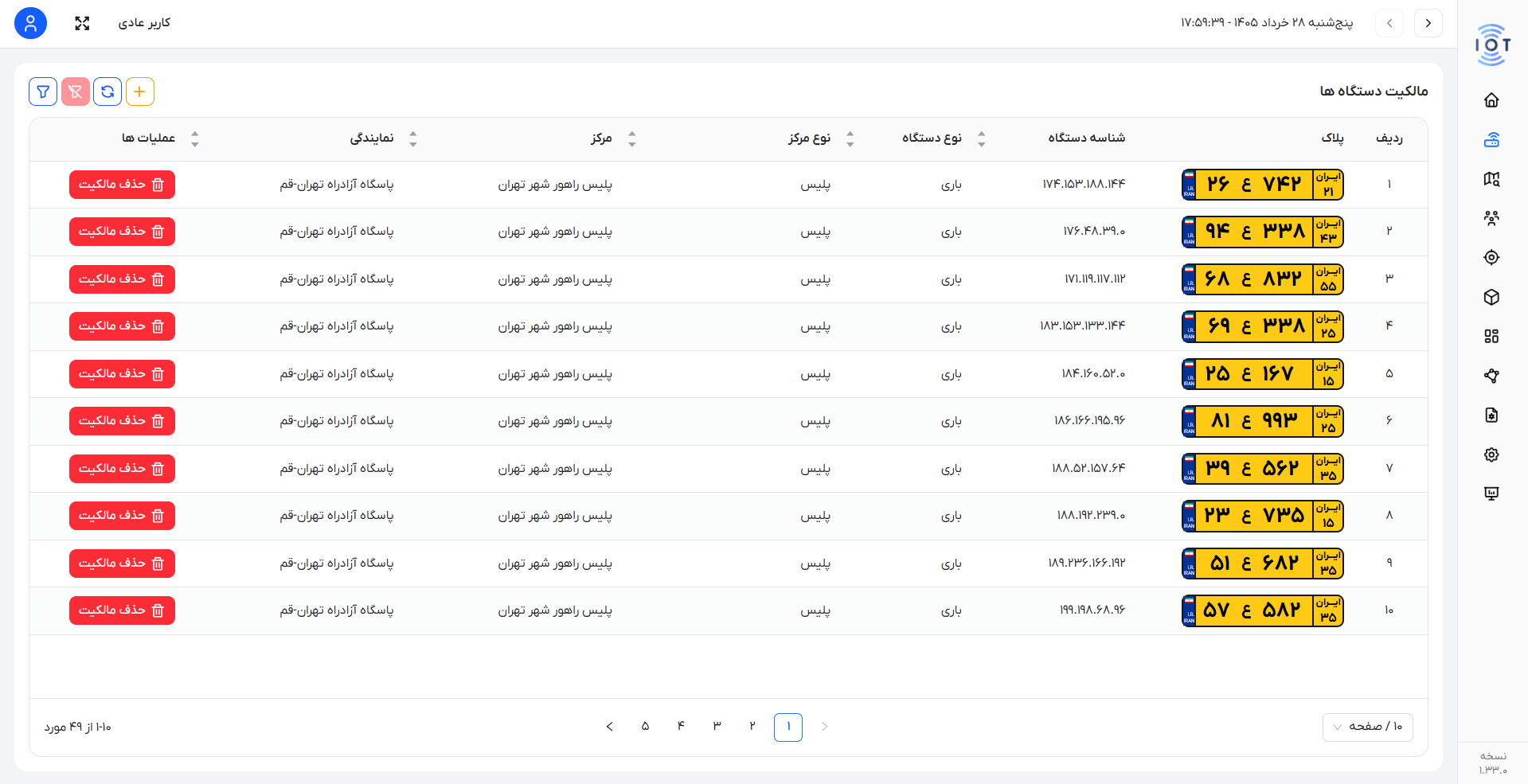The width and height of the screenshot is (1528, 784).
Task: Open the network nodes sidebar icon
Action: 1491,376
